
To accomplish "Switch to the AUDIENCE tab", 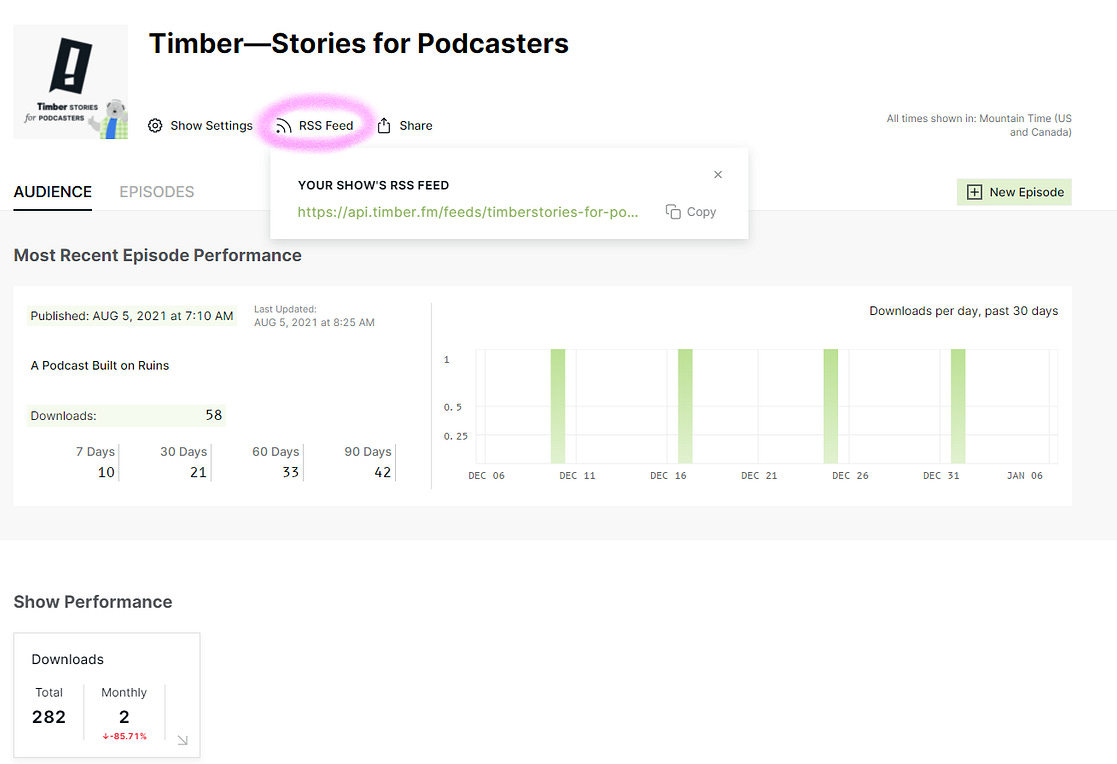I will tap(53, 192).
